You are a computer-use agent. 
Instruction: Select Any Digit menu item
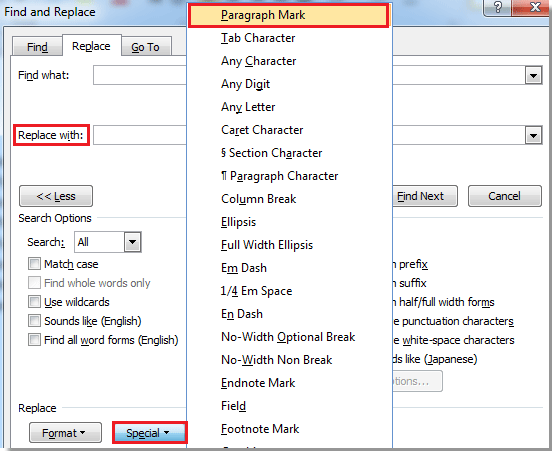click(289, 84)
